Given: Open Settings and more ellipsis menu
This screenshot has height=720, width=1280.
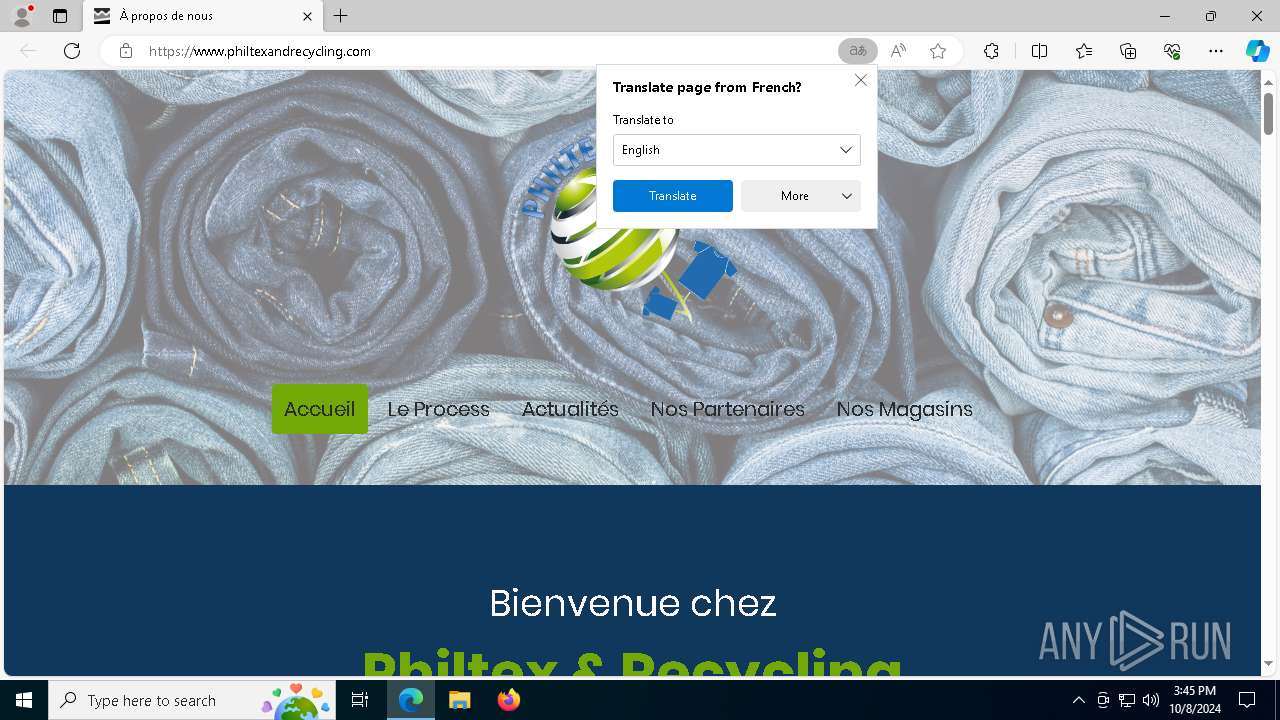Looking at the screenshot, I should pos(1216,51).
